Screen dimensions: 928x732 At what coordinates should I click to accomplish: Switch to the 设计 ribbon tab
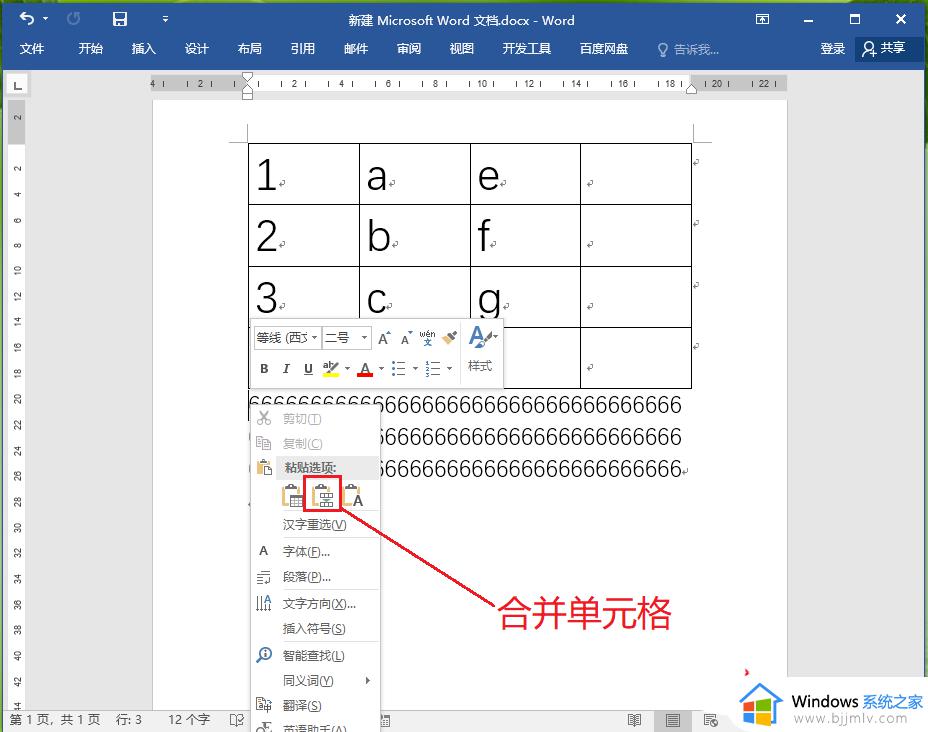(x=196, y=49)
